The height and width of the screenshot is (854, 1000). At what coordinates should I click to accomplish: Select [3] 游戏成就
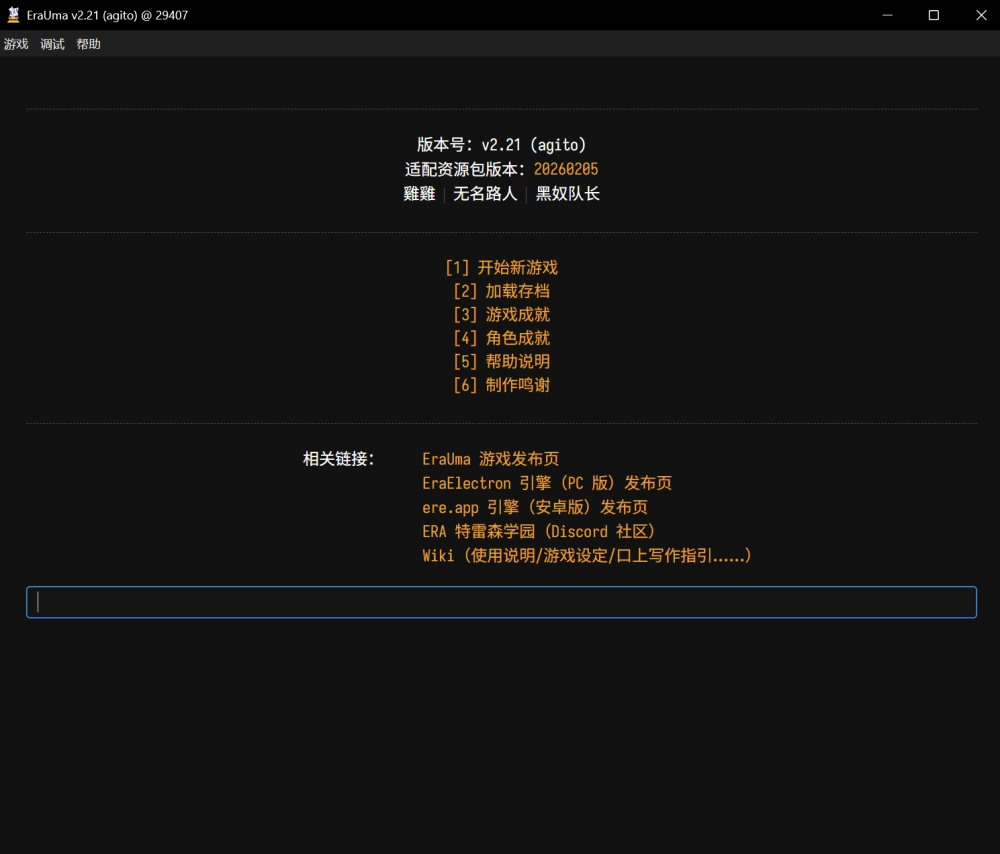pos(501,314)
